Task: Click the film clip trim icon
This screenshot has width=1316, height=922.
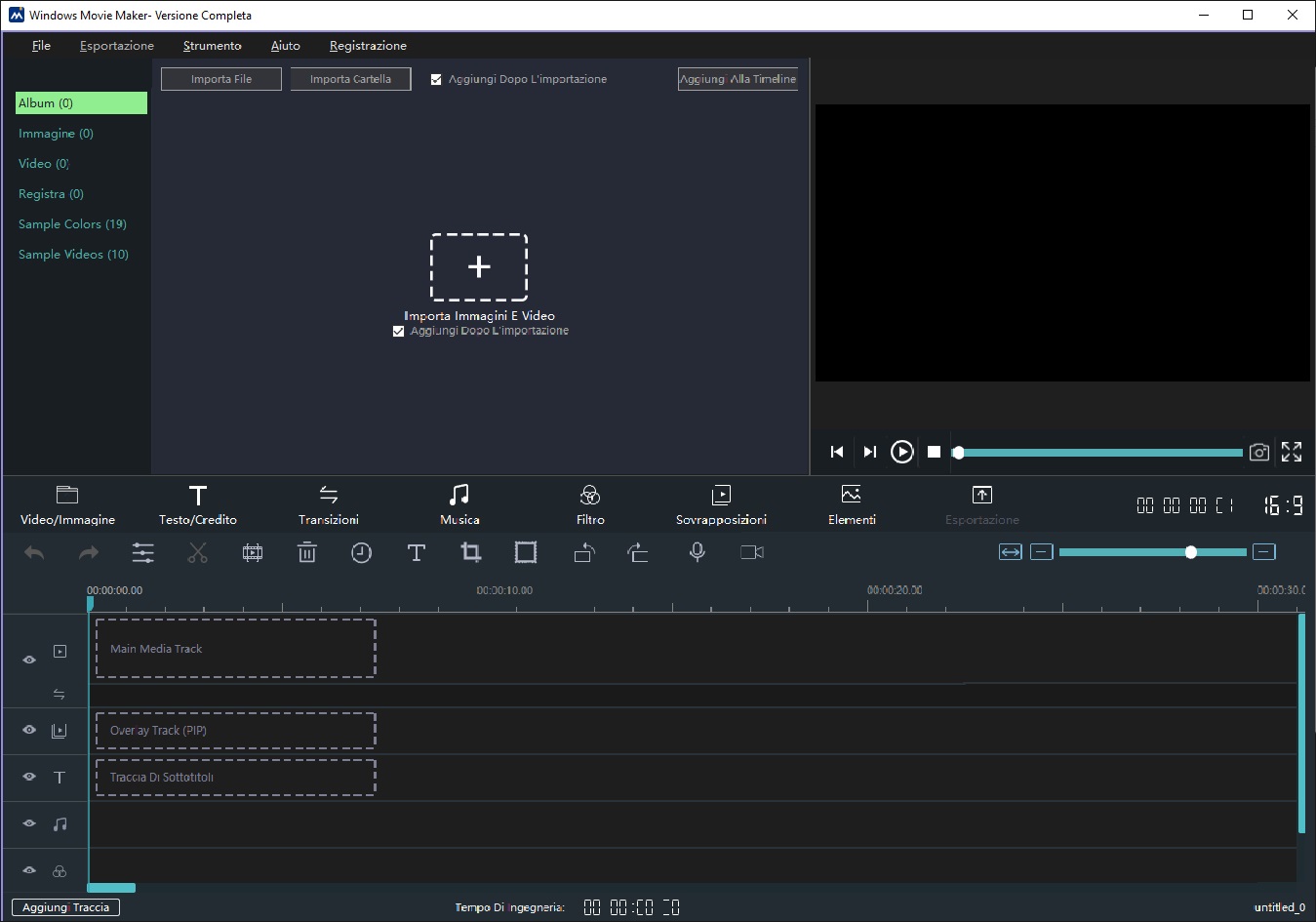Action: tap(253, 553)
